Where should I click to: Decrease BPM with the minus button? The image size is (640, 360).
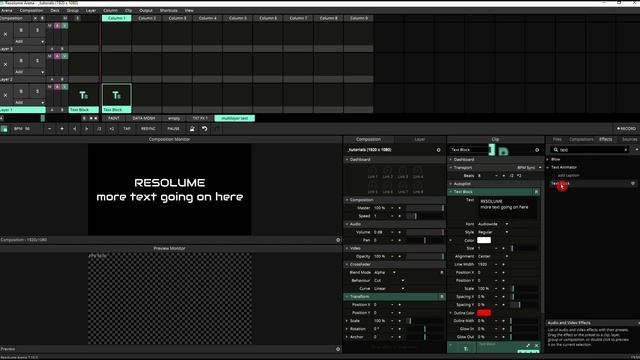click(x=49, y=129)
